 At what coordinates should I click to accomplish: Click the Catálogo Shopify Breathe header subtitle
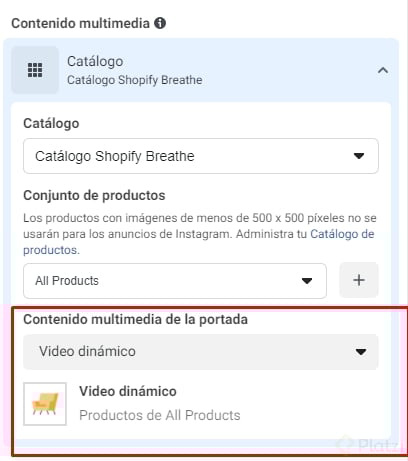click(135, 80)
